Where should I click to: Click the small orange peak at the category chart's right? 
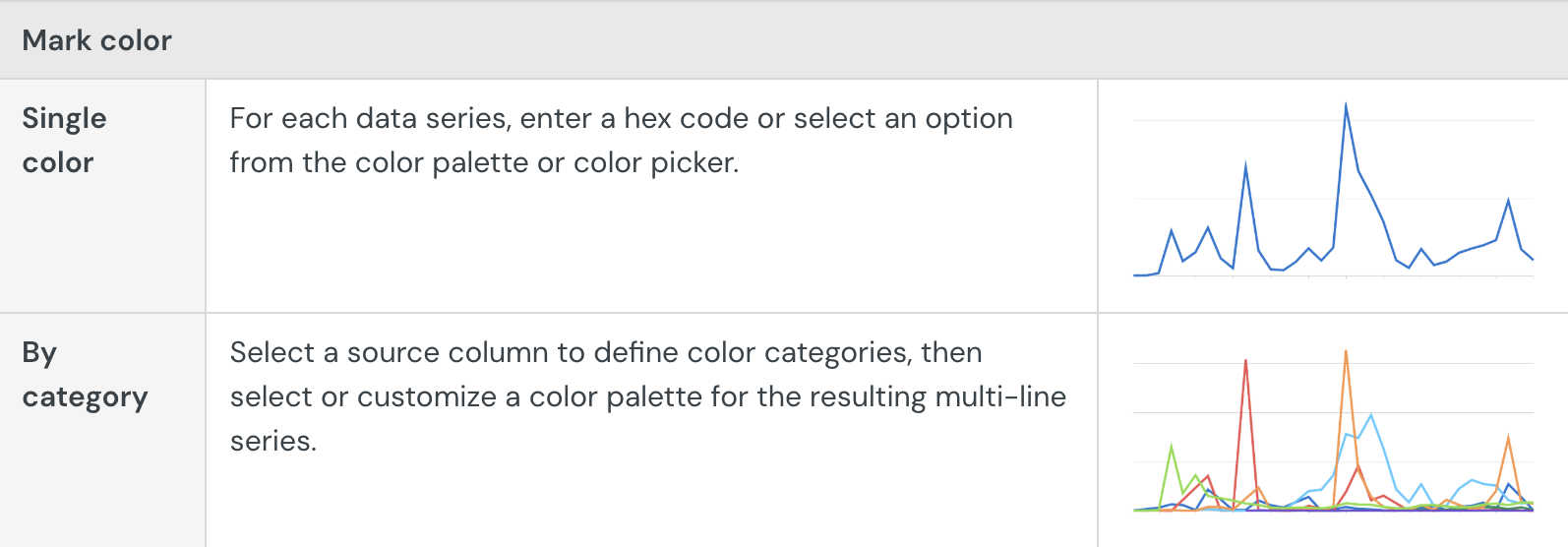1508,440
